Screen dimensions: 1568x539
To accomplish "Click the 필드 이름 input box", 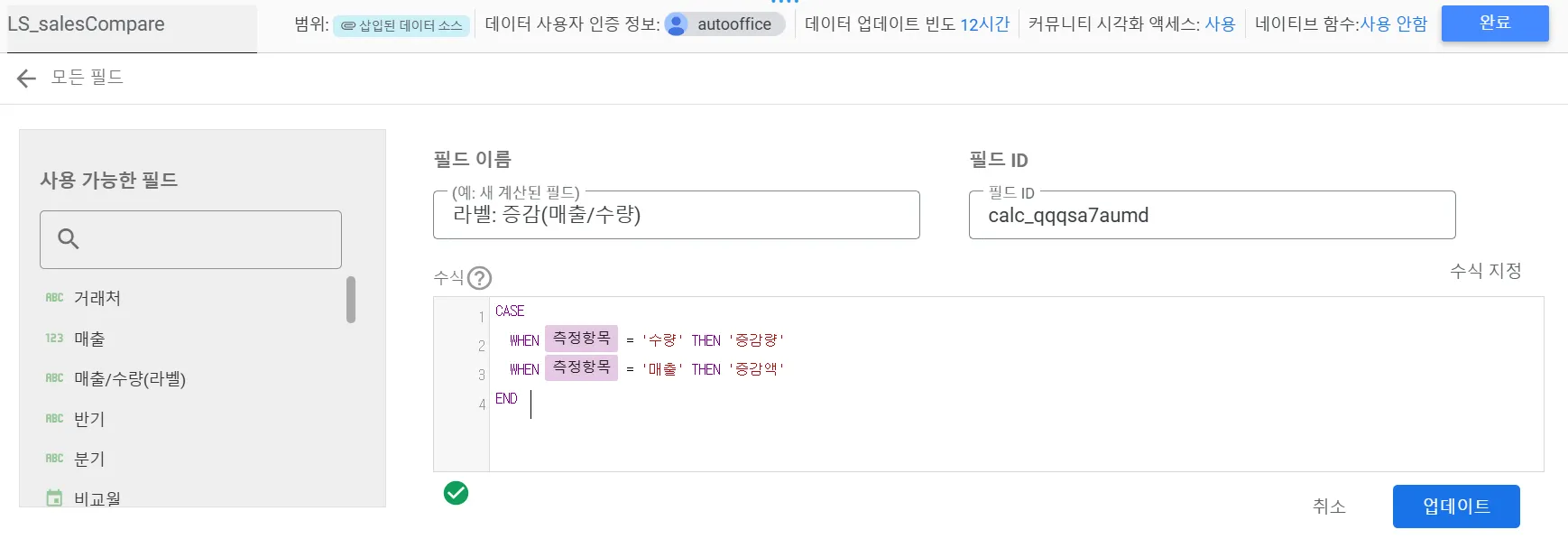I will tap(677, 215).
